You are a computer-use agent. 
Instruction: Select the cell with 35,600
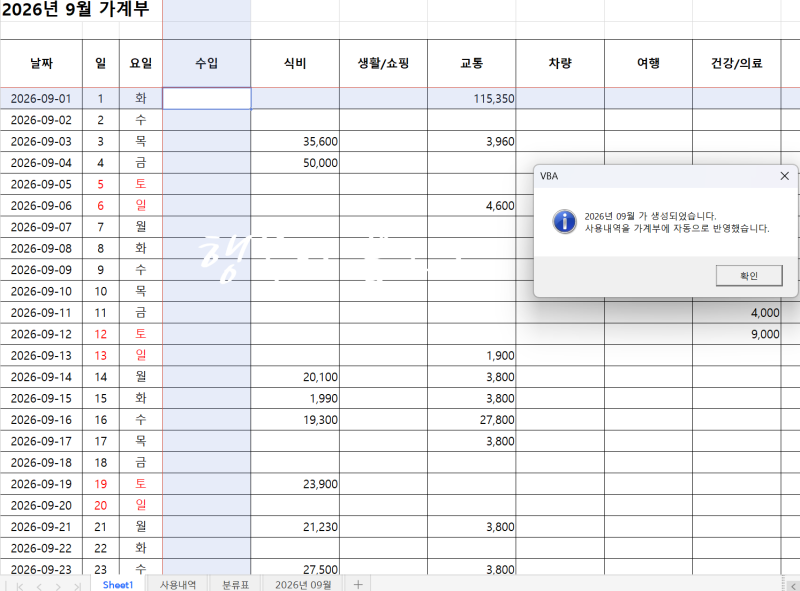[x=295, y=141]
